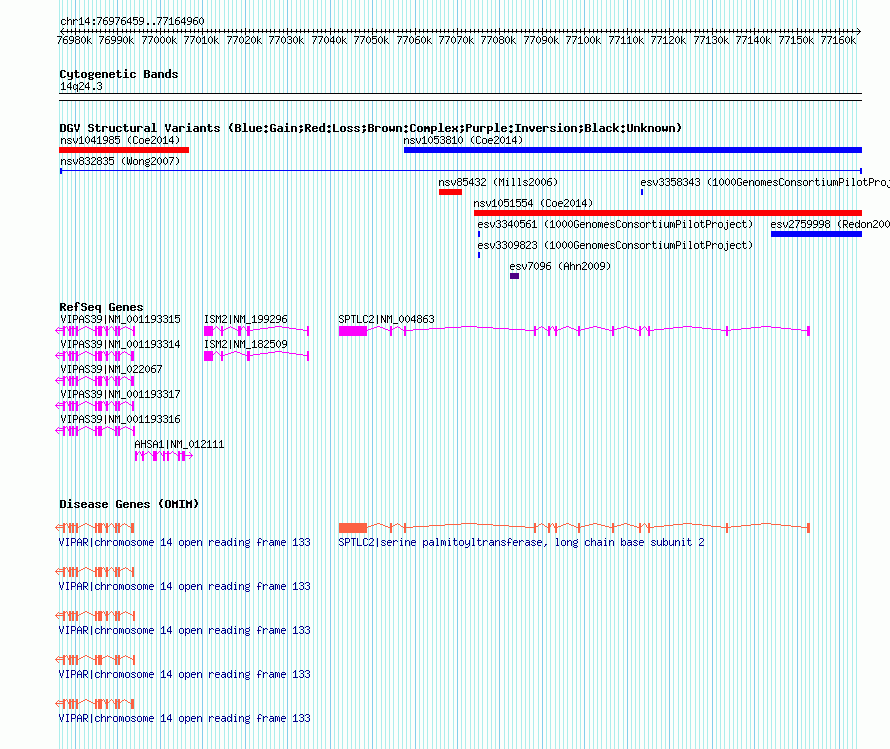Screen dimensions: 890x749
Task: Click the nsv1051554 (Coe2014) text label
Action: (x=533, y=203)
